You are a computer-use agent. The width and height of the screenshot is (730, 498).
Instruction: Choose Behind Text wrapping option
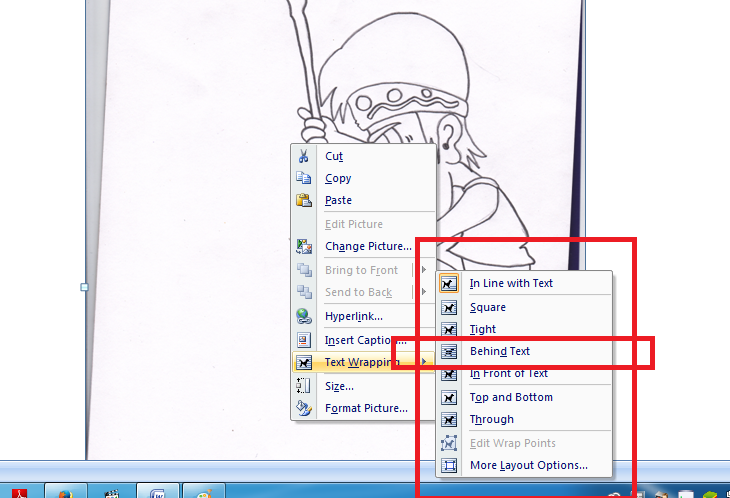click(x=524, y=351)
